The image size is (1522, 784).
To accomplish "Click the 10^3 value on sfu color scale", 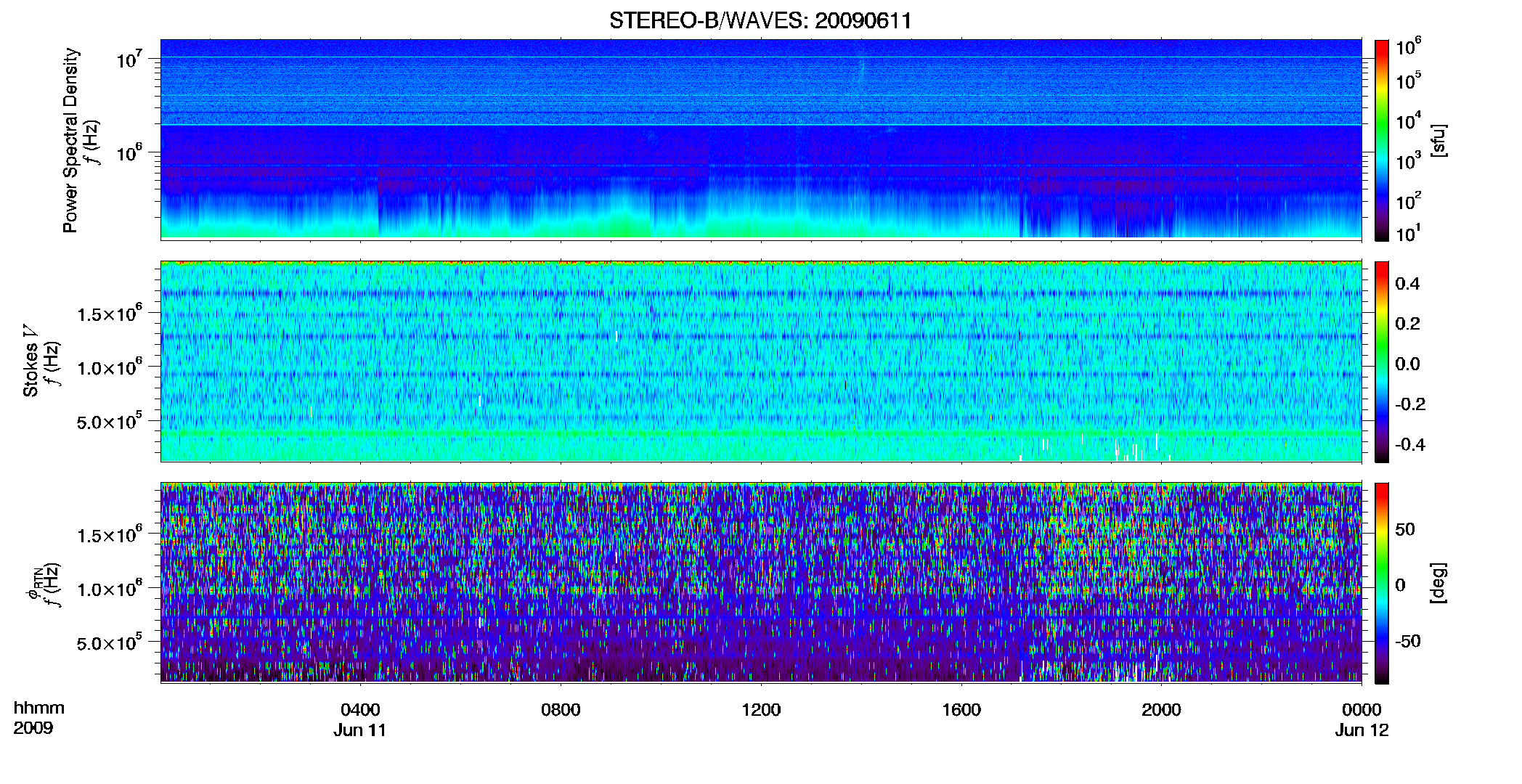I will click(1408, 161).
